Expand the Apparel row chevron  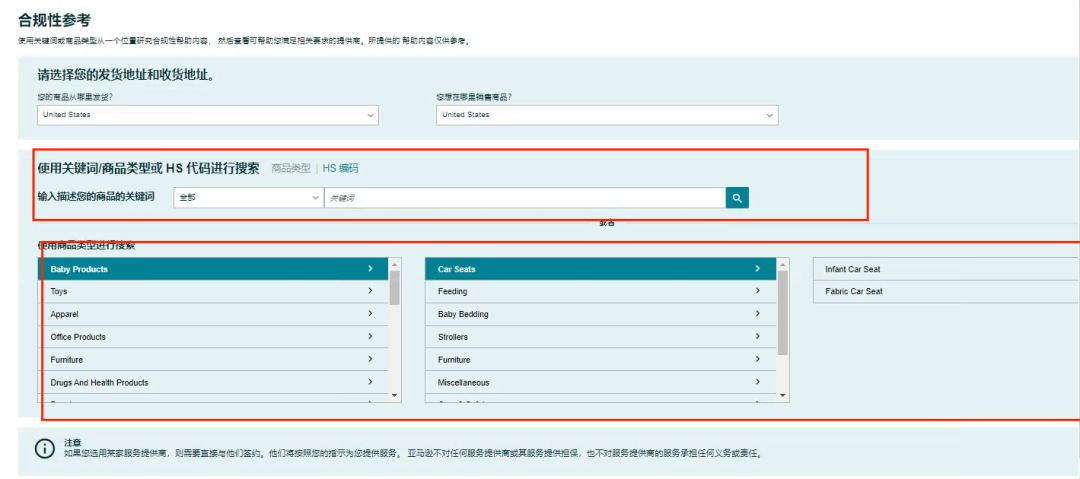point(371,314)
